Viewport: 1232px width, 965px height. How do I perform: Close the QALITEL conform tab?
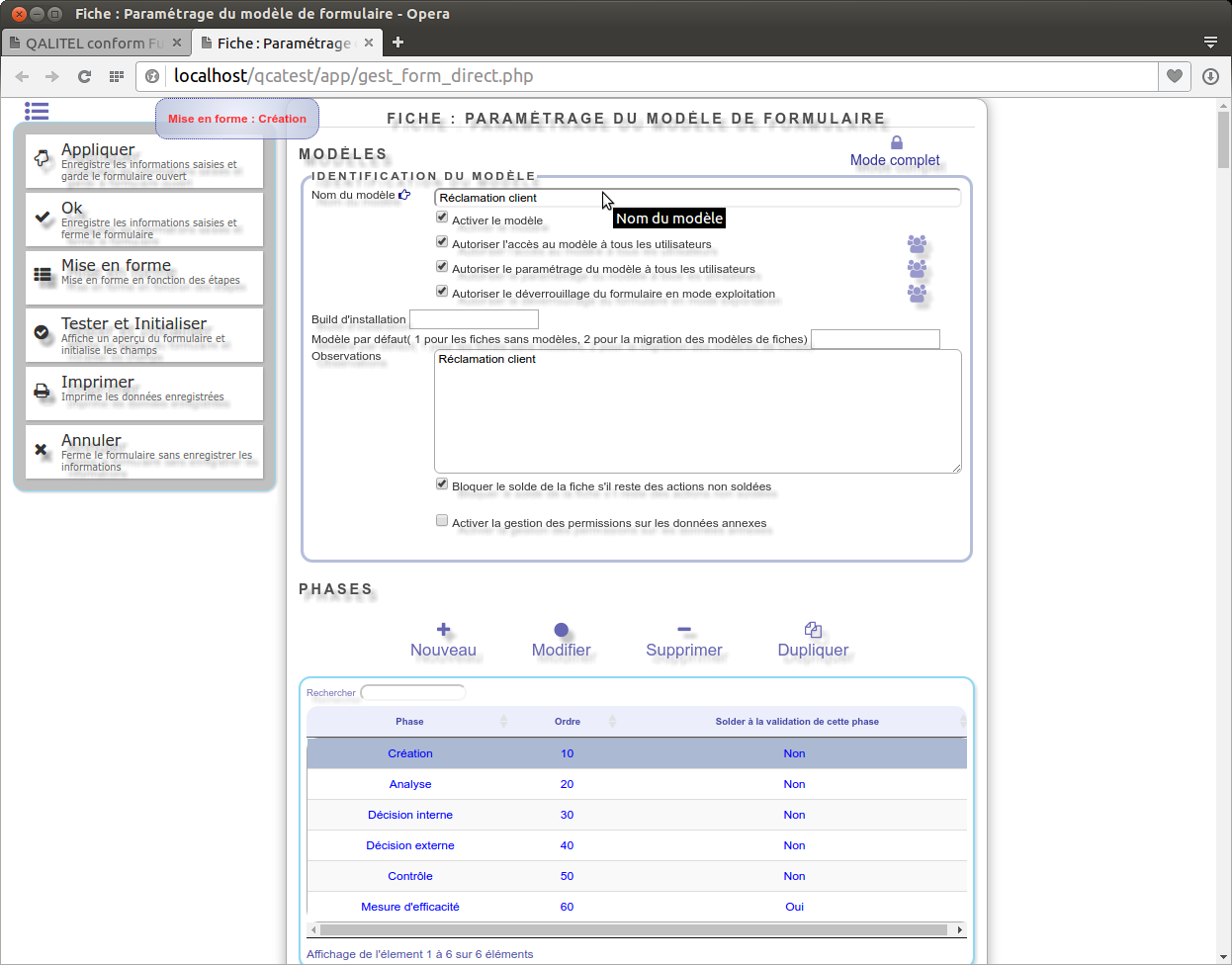tap(177, 43)
